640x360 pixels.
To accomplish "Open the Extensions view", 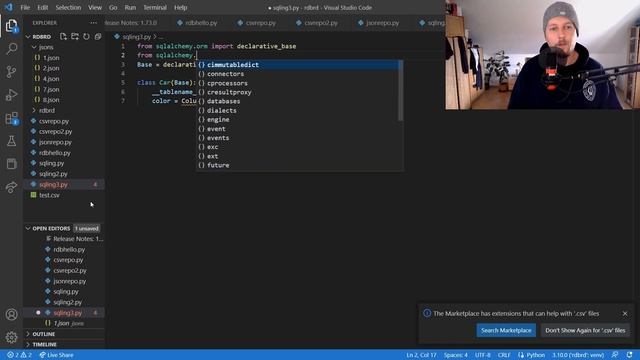I will 11,118.
